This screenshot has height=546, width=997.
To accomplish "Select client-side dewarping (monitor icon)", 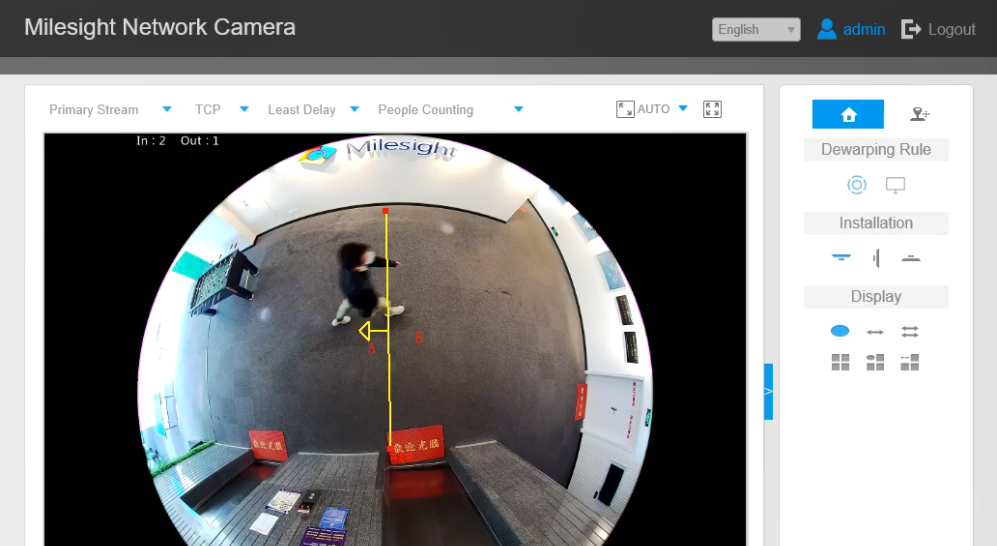I will pyautogui.click(x=895, y=185).
